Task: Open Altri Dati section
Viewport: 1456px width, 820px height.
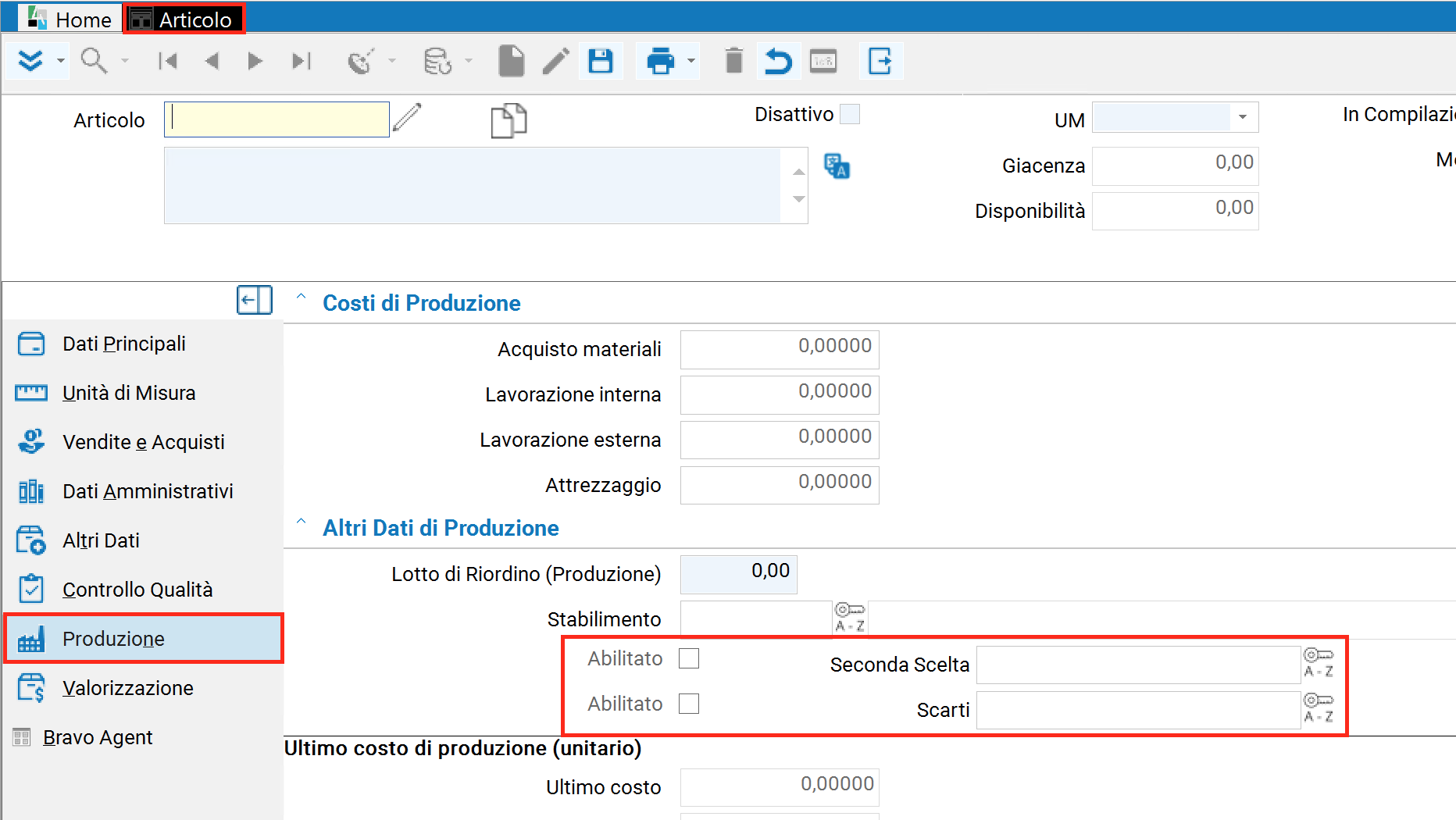Action: coord(101,540)
